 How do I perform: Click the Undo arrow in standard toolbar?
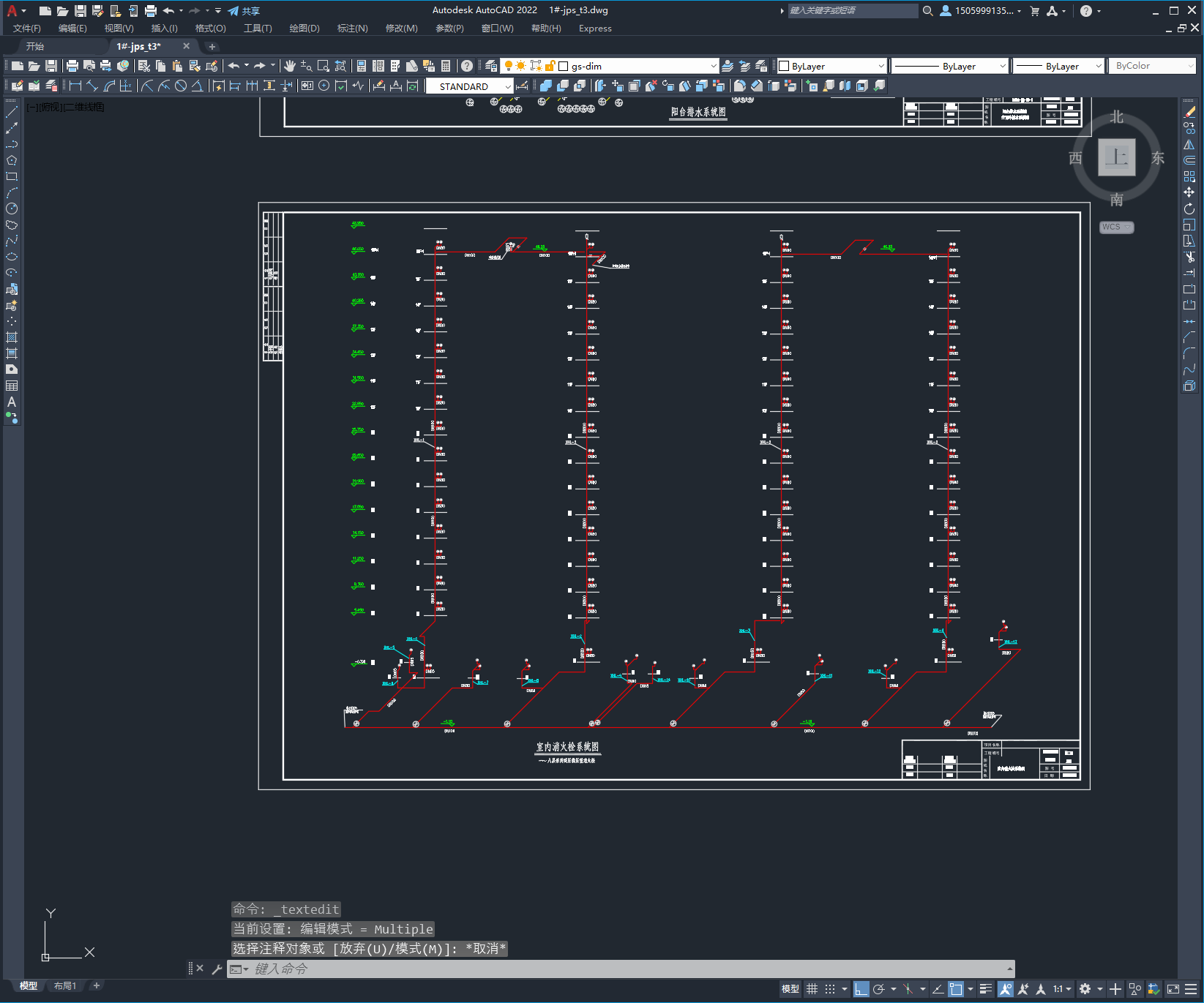pyautogui.click(x=233, y=66)
